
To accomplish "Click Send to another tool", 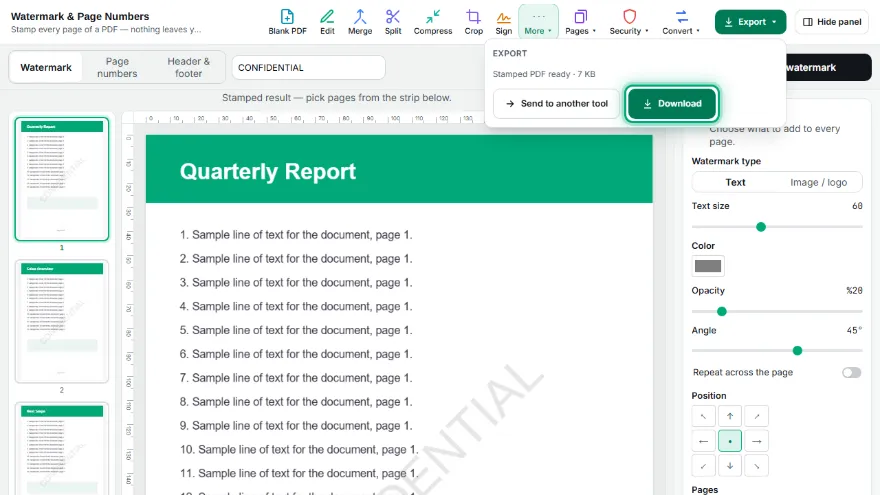I will point(556,103).
